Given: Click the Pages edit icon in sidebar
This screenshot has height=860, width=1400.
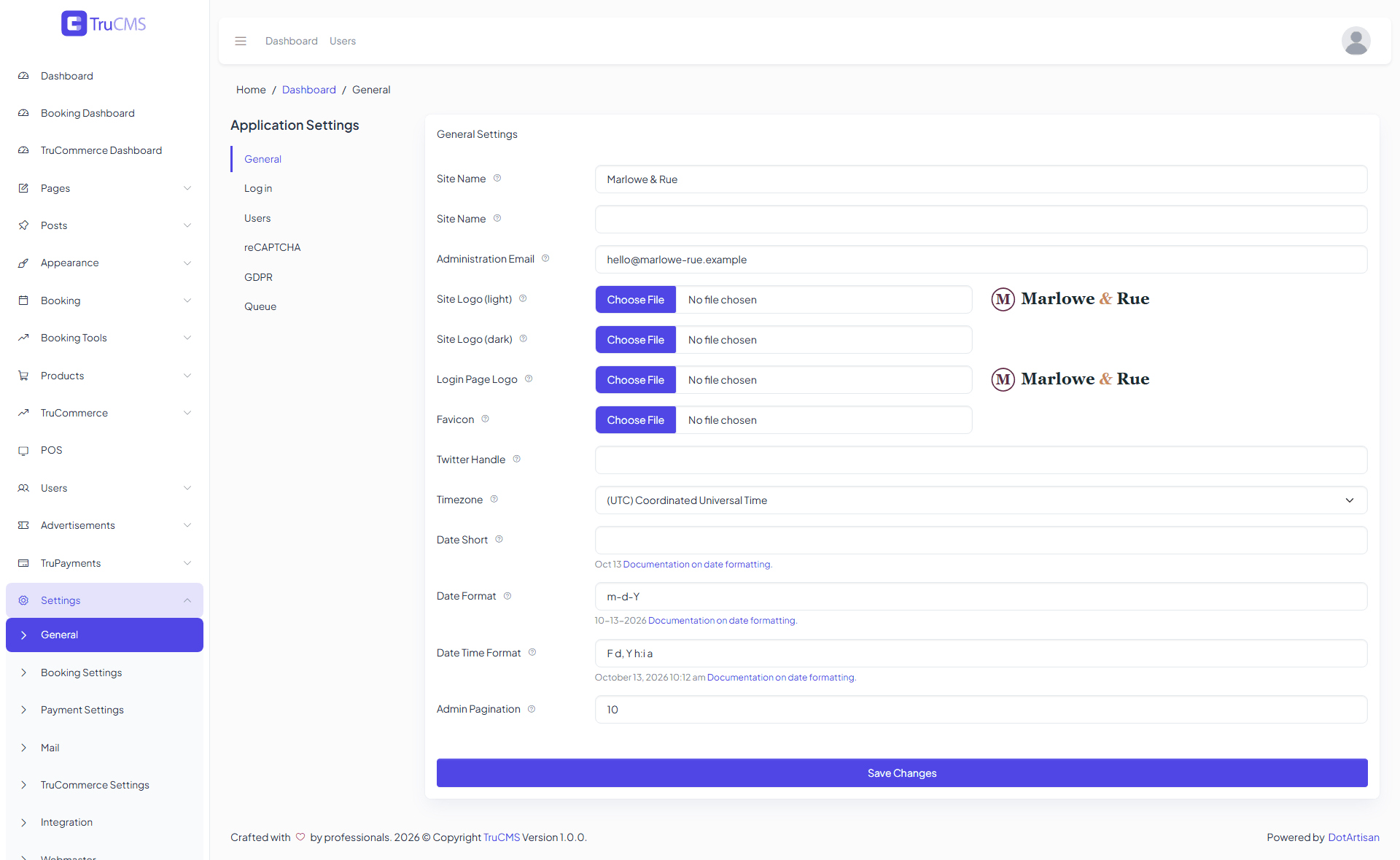Looking at the screenshot, I should tap(23, 188).
